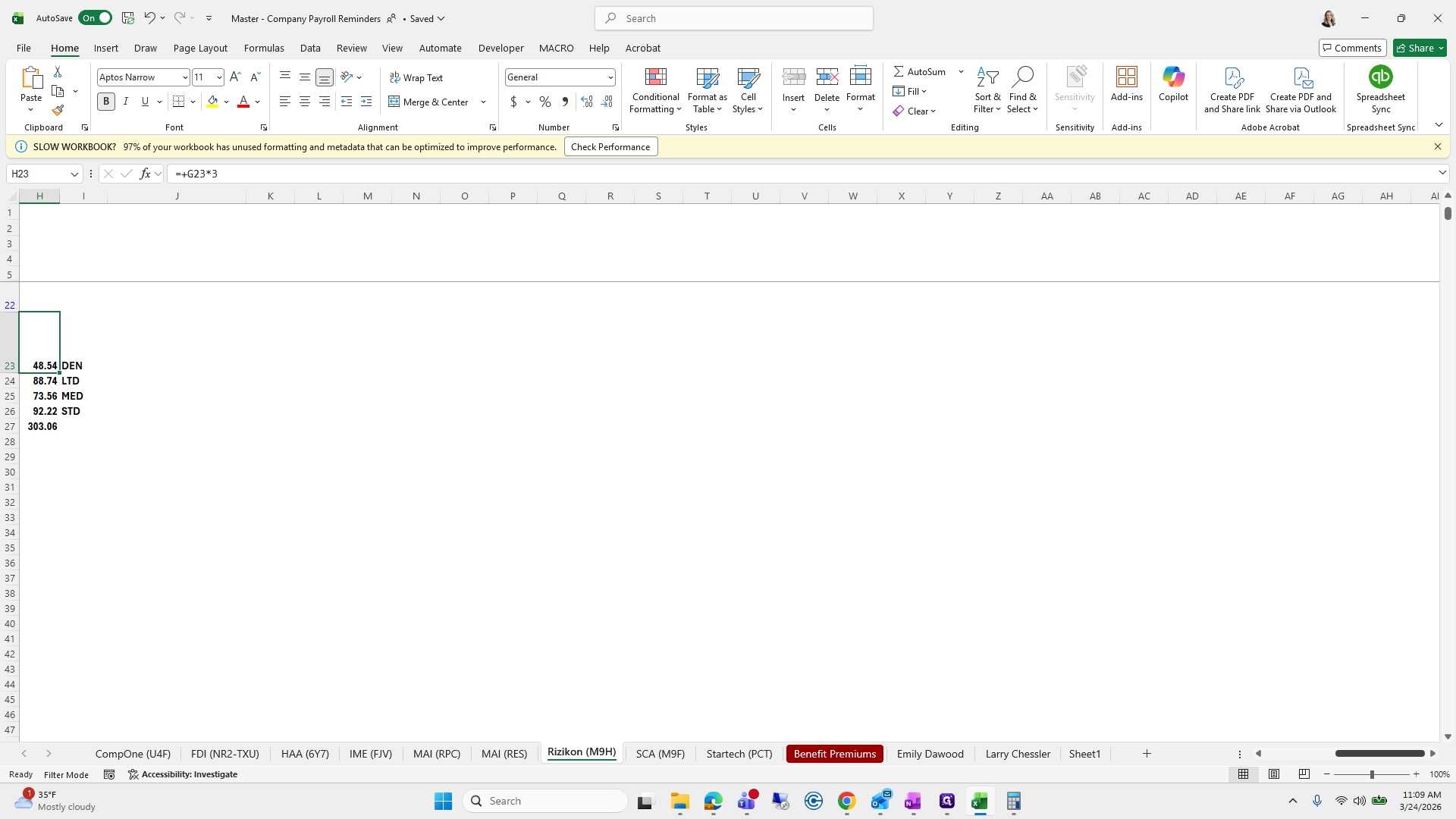Click the Center align icon
This screenshot has height=819, width=1456.
pos(305,102)
